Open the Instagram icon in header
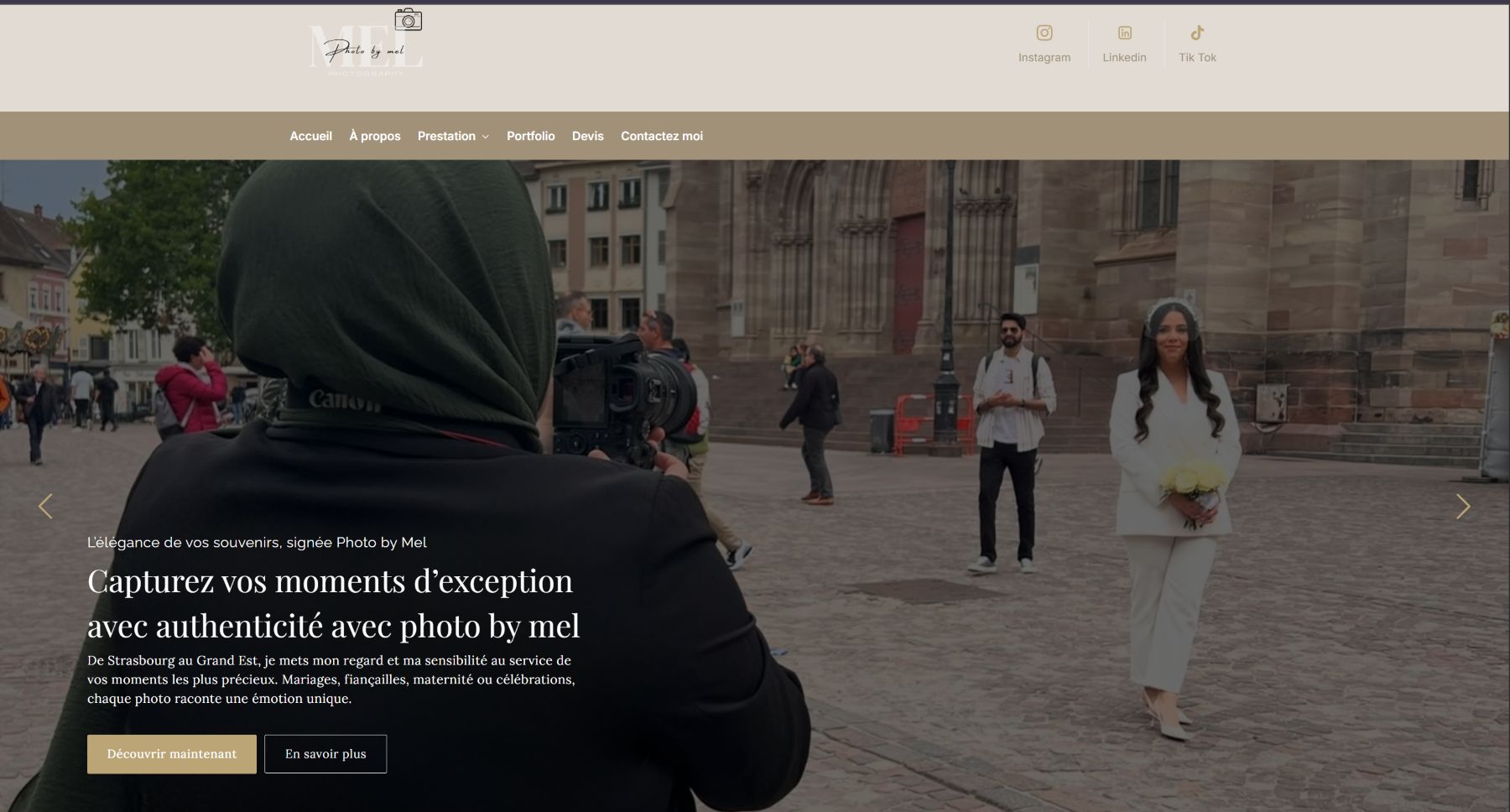Image resolution: width=1510 pixels, height=812 pixels. [x=1044, y=33]
